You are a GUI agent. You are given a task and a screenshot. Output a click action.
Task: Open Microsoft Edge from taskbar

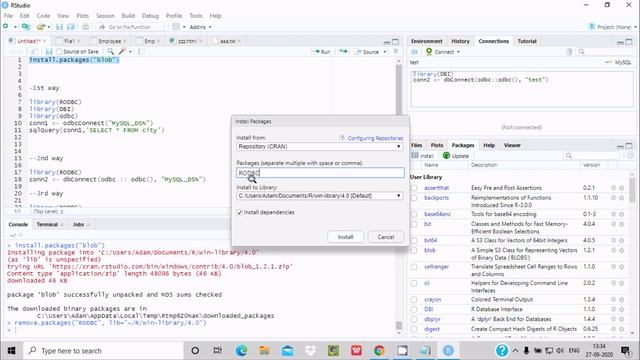click(241, 351)
